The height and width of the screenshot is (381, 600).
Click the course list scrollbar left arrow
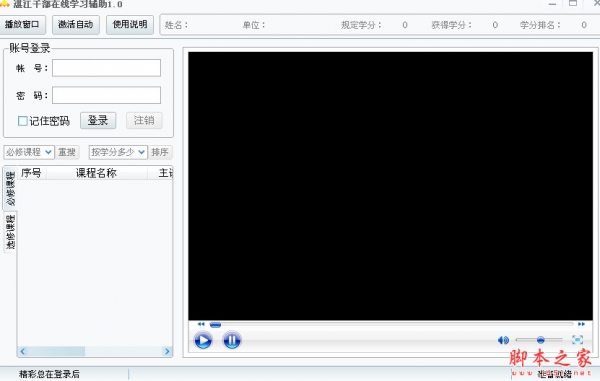pyautogui.click(x=23, y=351)
